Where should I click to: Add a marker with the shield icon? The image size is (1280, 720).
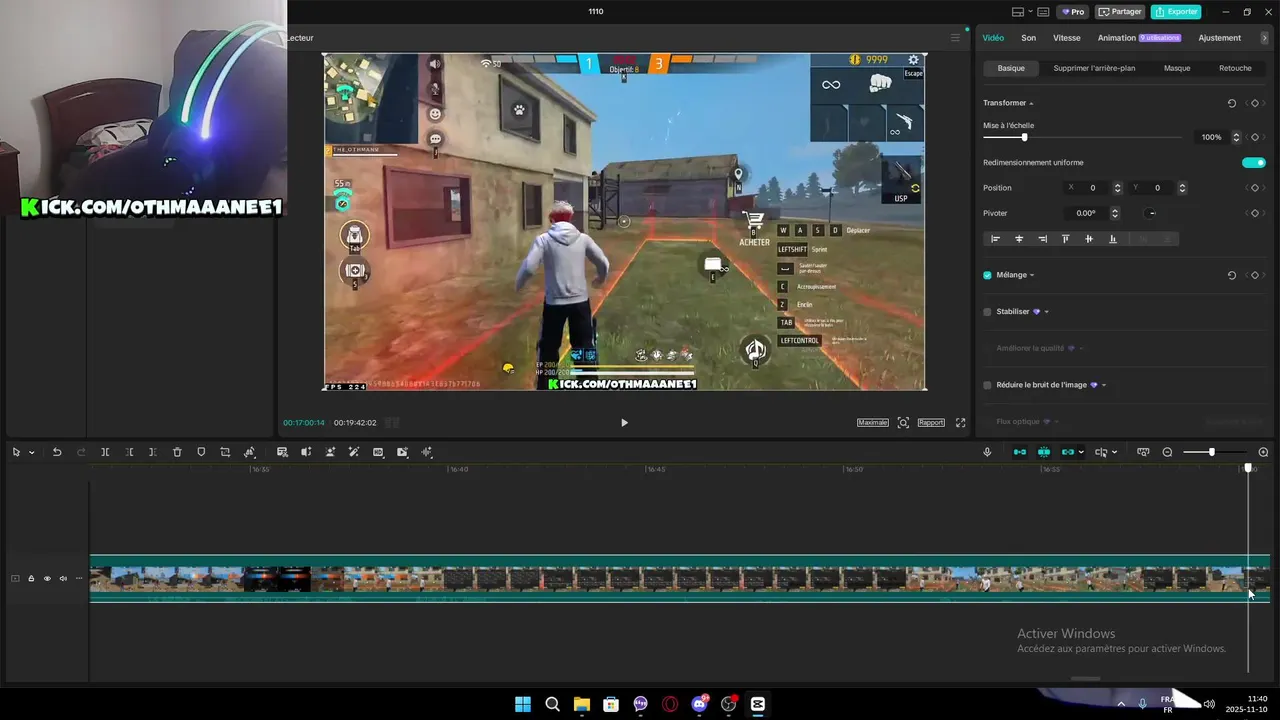[x=201, y=452]
